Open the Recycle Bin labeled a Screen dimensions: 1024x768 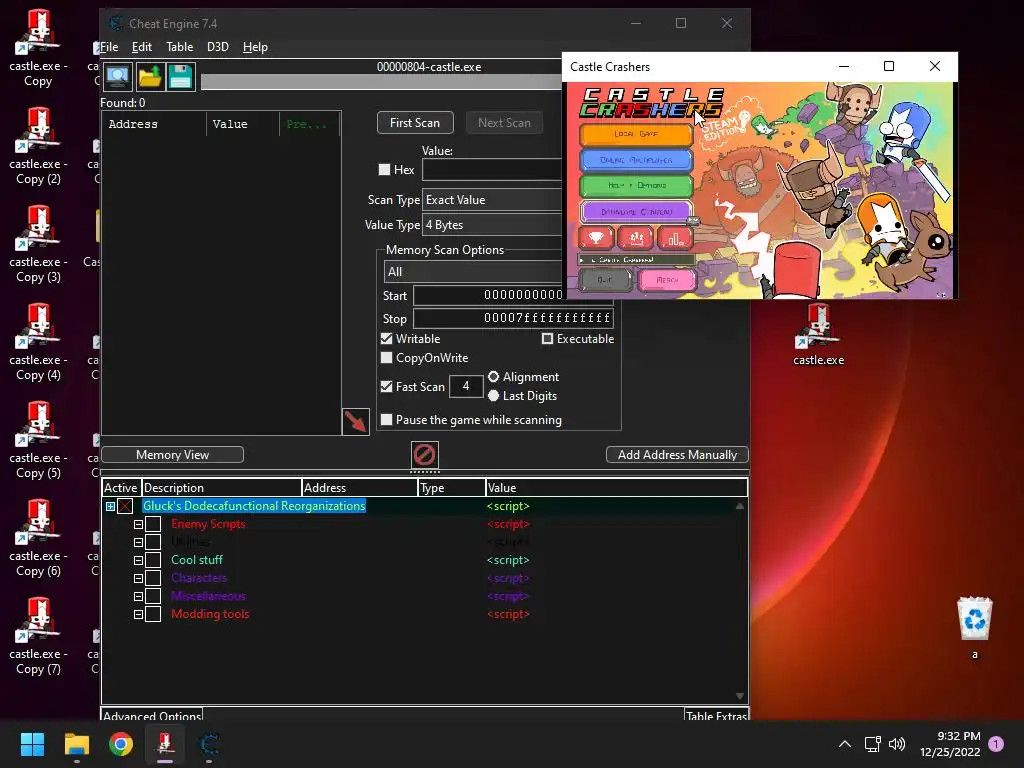(974, 628)
